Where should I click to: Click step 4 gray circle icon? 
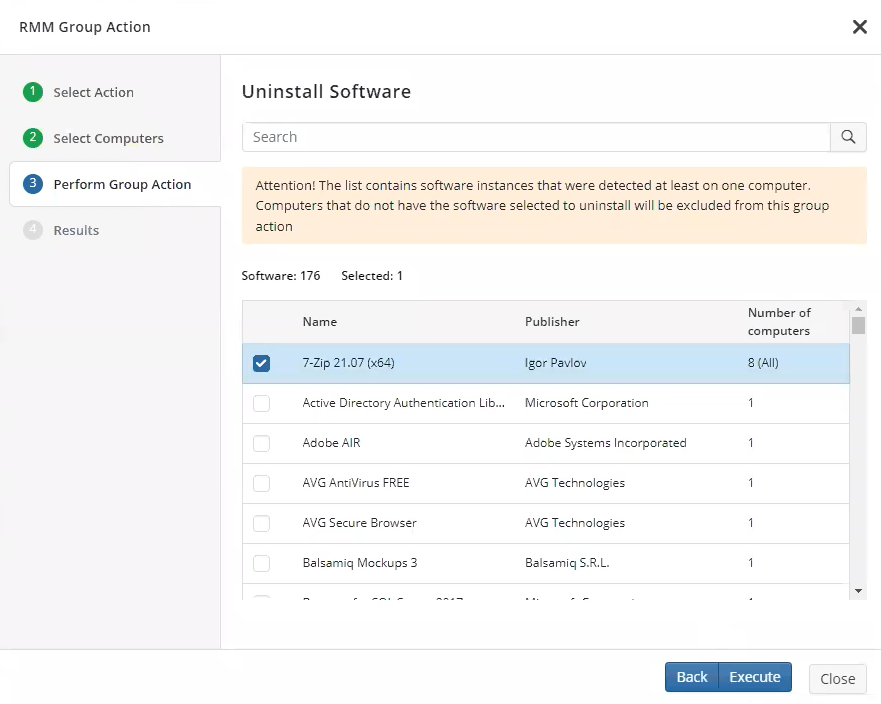pos(33,230)
